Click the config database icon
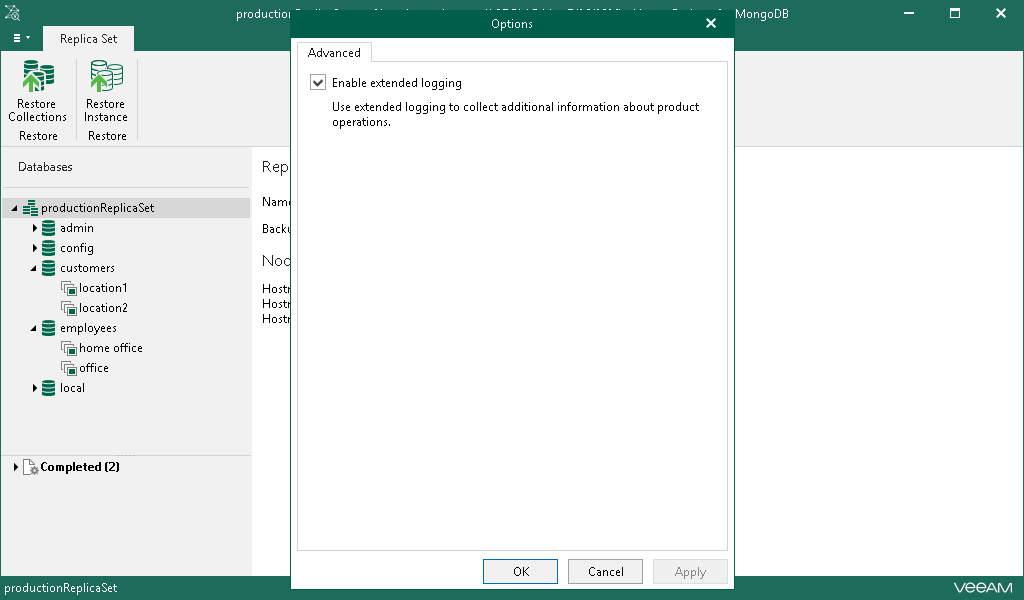The image size is (1024, 600). click(x=48, y=248)
